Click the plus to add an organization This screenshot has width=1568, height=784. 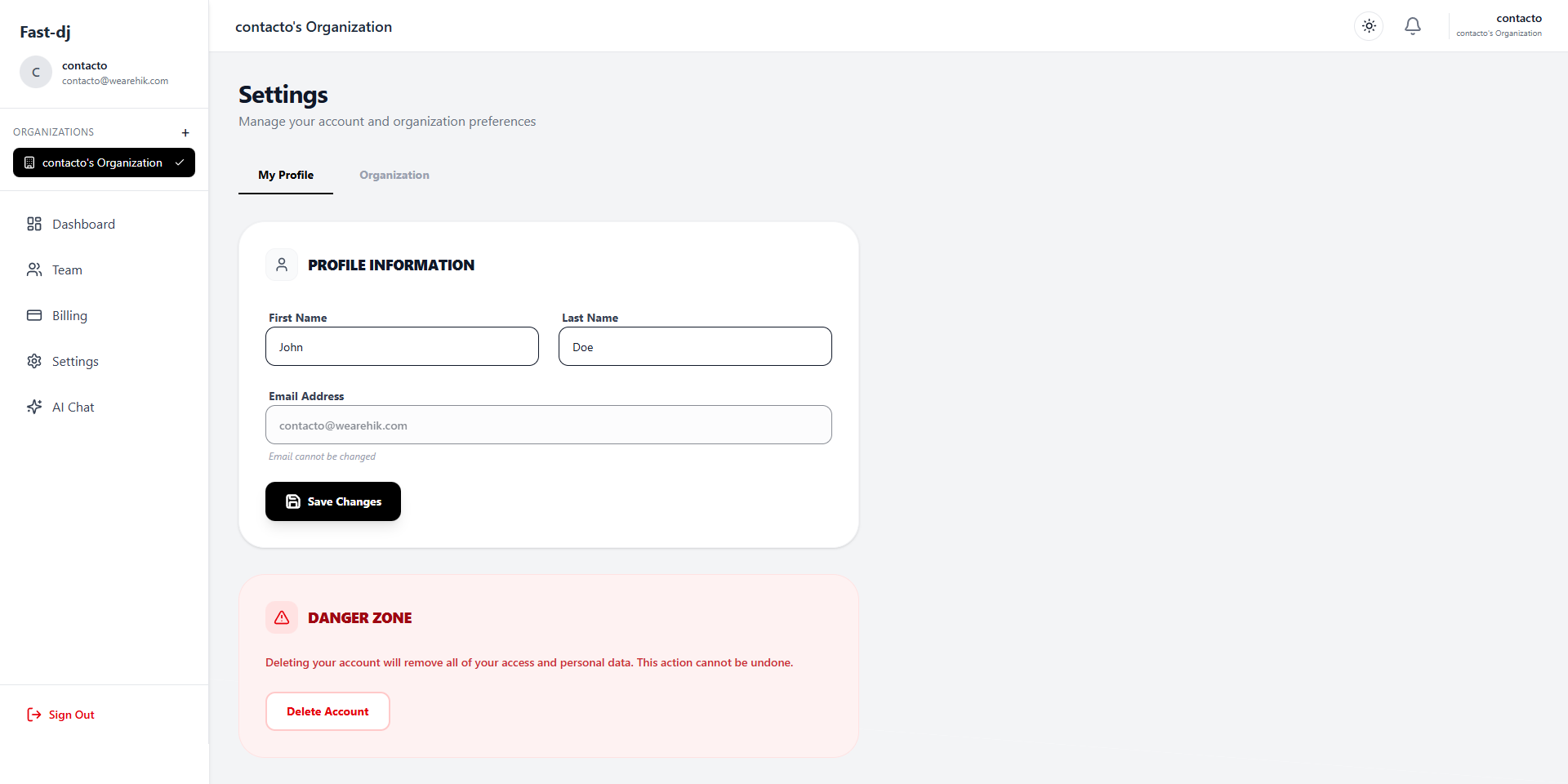click(x=185, y=132)
